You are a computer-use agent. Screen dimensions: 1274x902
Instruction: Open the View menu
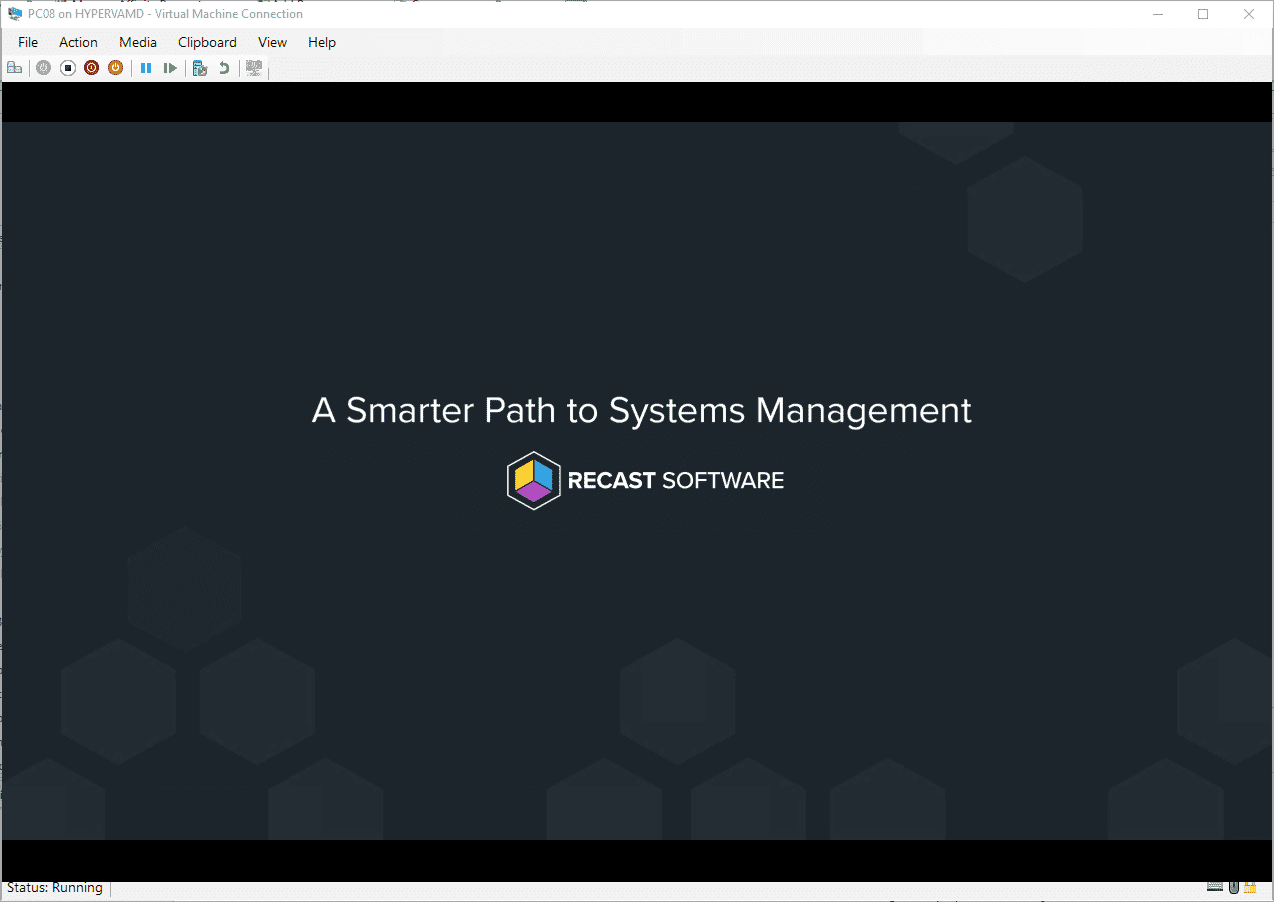(272, 42)
